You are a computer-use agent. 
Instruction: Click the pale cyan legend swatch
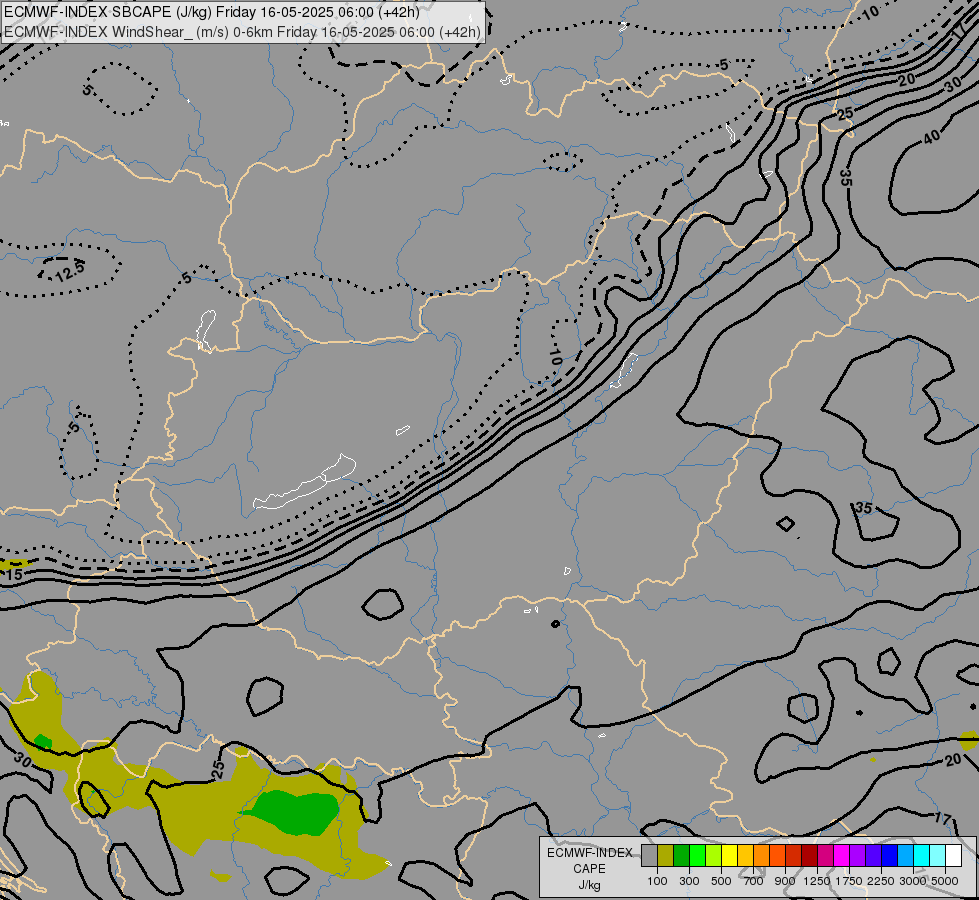coord(938,856)
